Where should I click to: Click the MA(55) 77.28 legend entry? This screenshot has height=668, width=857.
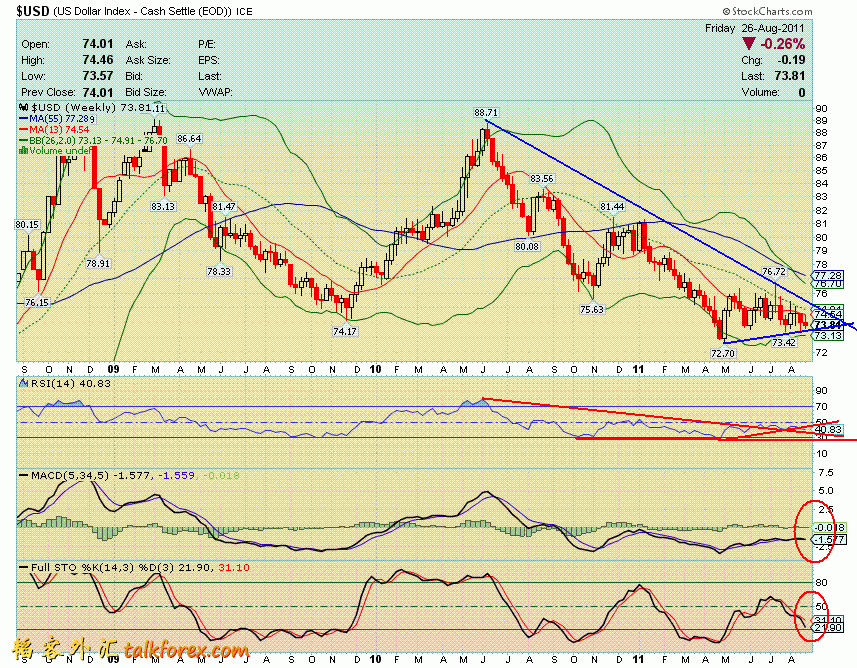click(57, 118)
